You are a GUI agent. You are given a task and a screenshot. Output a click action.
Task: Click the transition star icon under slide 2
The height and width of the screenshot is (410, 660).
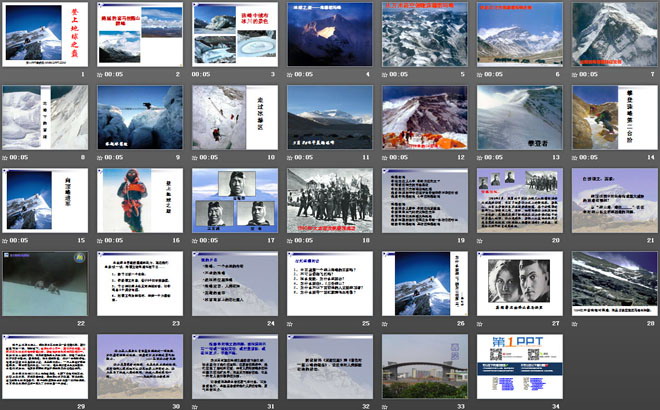(100, 75)
